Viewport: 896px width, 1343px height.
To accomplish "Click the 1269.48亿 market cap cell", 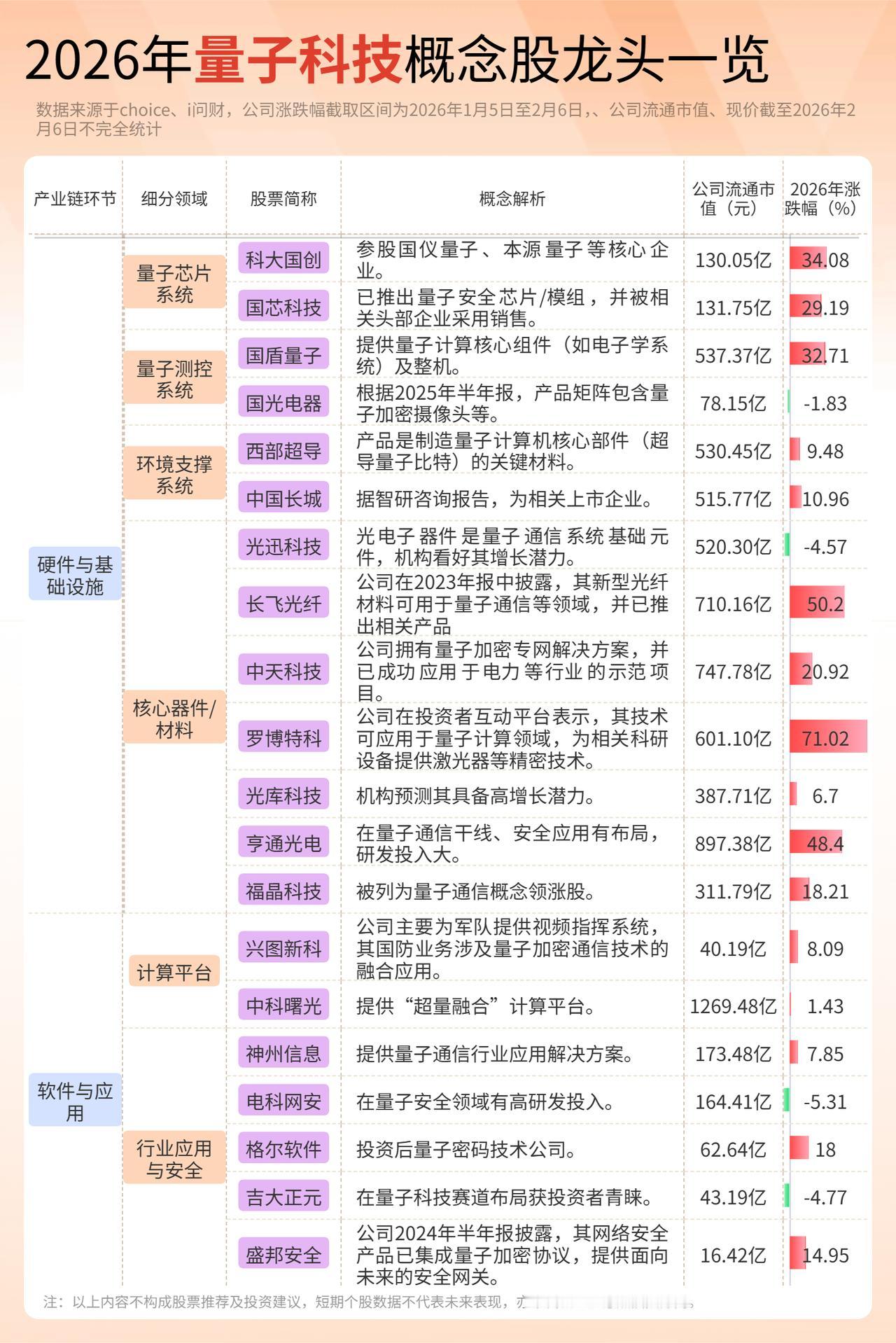I will tap(733, 1005).
